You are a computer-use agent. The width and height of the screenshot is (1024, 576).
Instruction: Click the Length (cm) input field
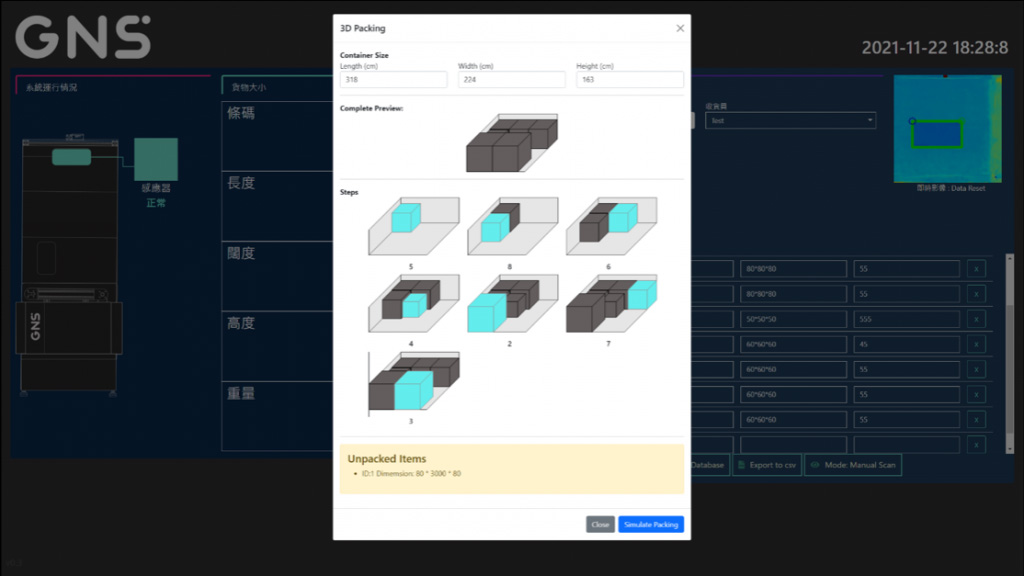tap(393, 80)
